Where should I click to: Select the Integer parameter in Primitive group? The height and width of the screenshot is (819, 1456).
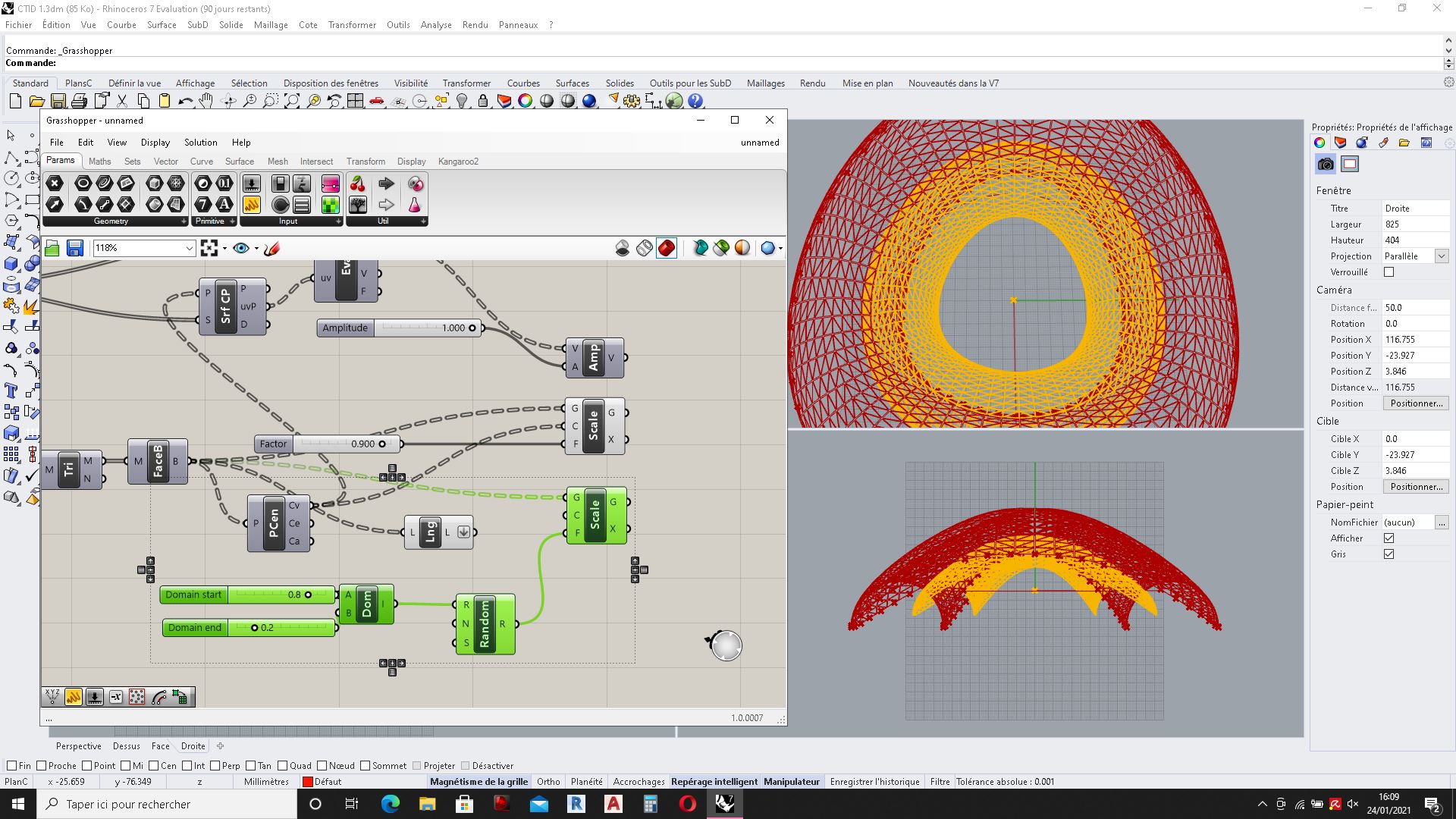[203, 204]
